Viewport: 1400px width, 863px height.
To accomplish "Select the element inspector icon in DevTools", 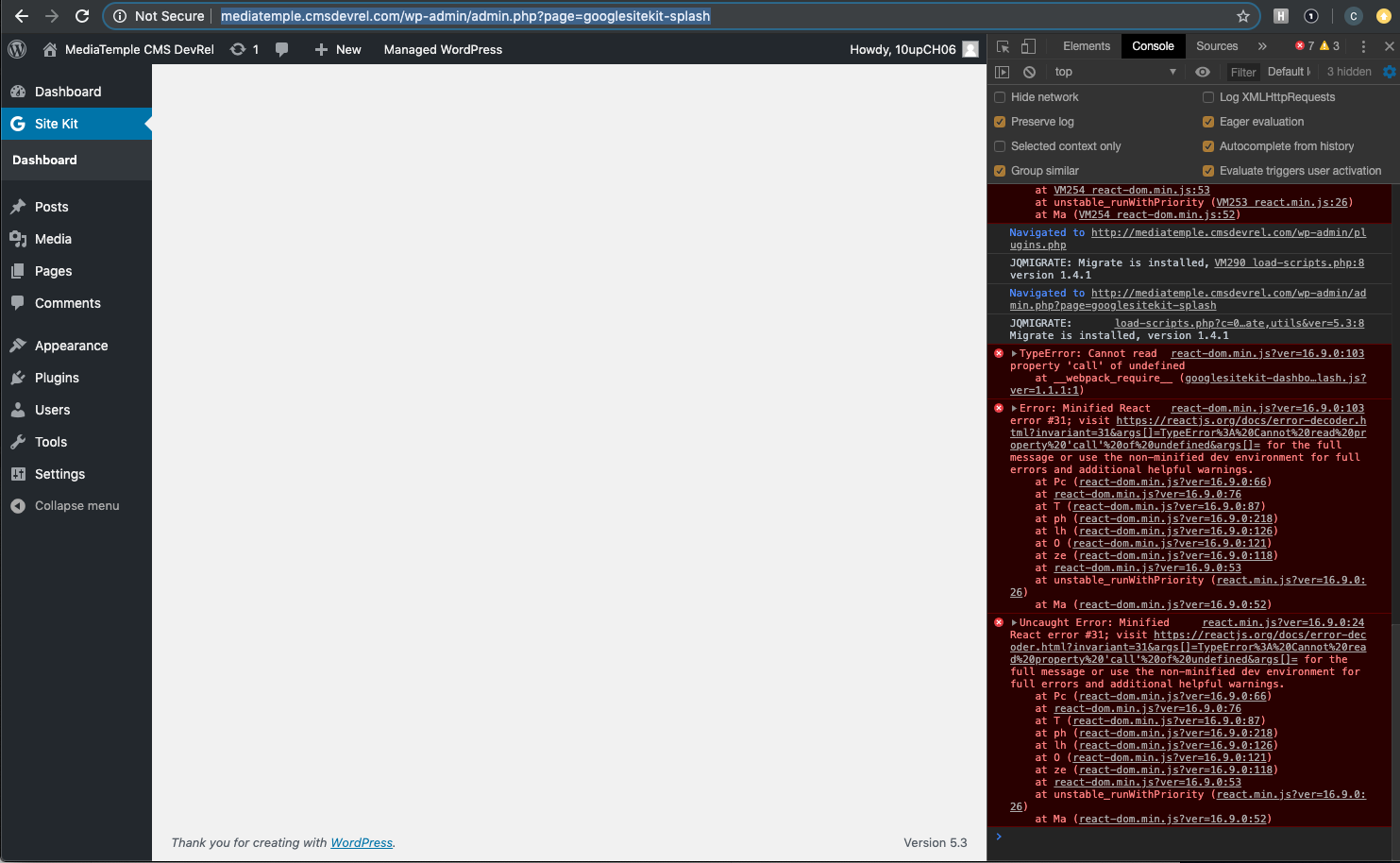I will (1004, 46).
